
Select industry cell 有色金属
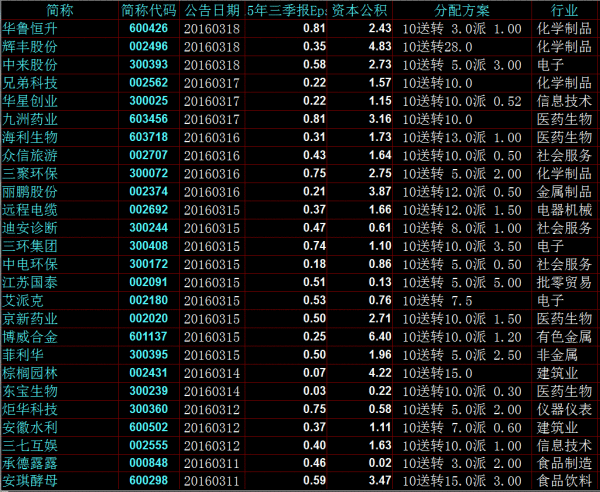(x=564, y=337)
